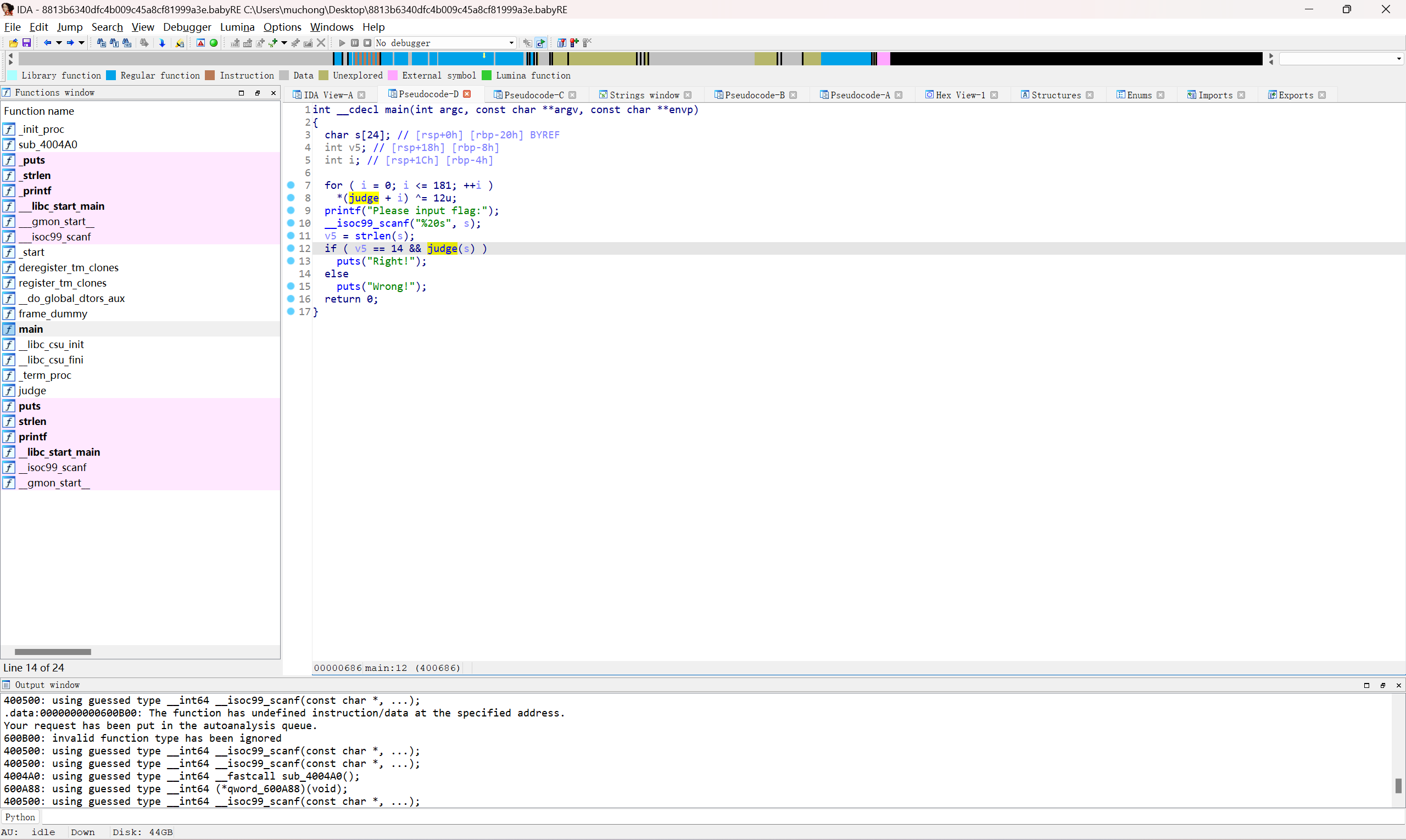Image resolution: width=1406 pixels, height=840 pixels.
Task: Click the Library function cyan legend swatch
Action: [x=12, y=75]
